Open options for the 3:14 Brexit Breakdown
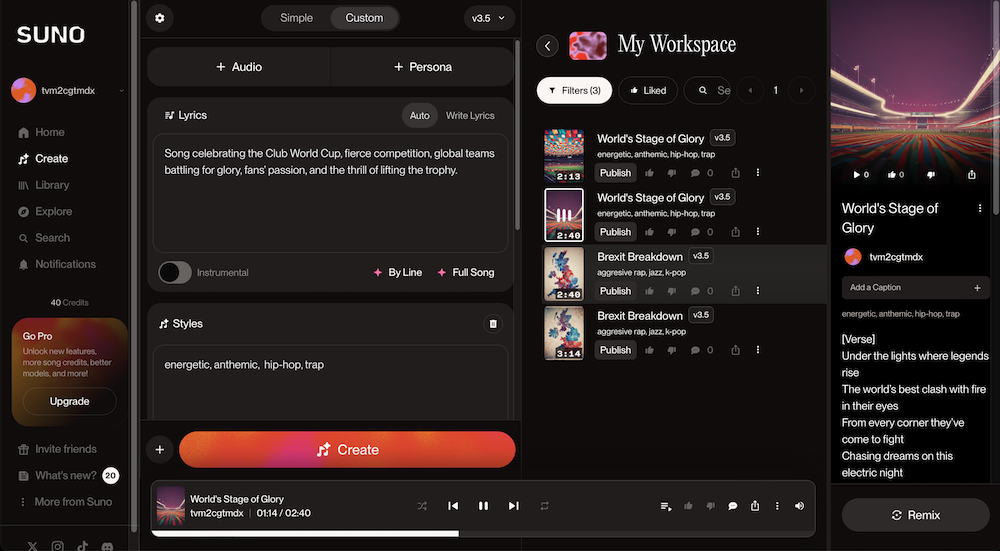Screen dimensions: 1000x551 tap(758, 350)
